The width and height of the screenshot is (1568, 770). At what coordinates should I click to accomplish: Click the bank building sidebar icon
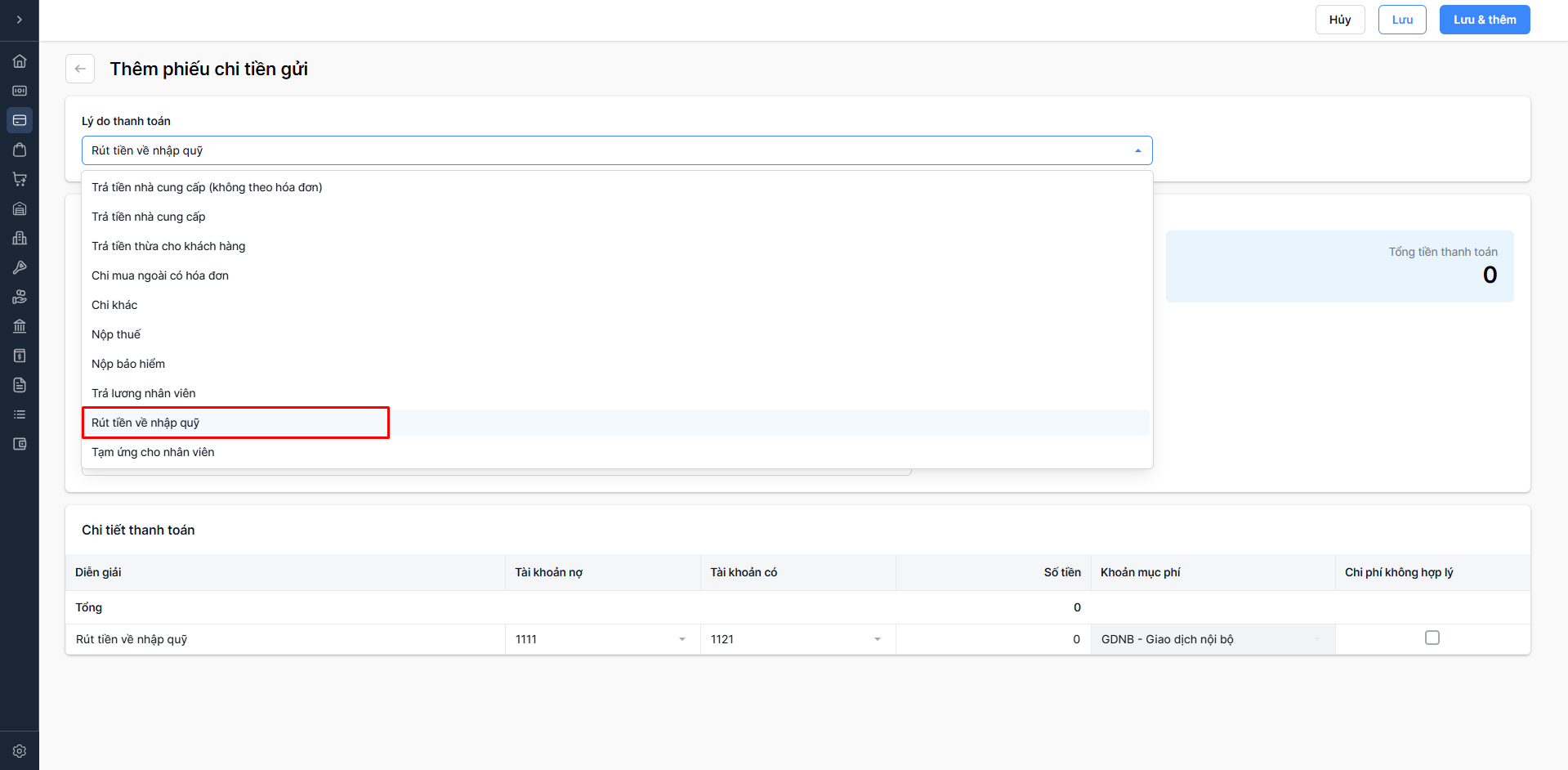click(x=20, y=326)
